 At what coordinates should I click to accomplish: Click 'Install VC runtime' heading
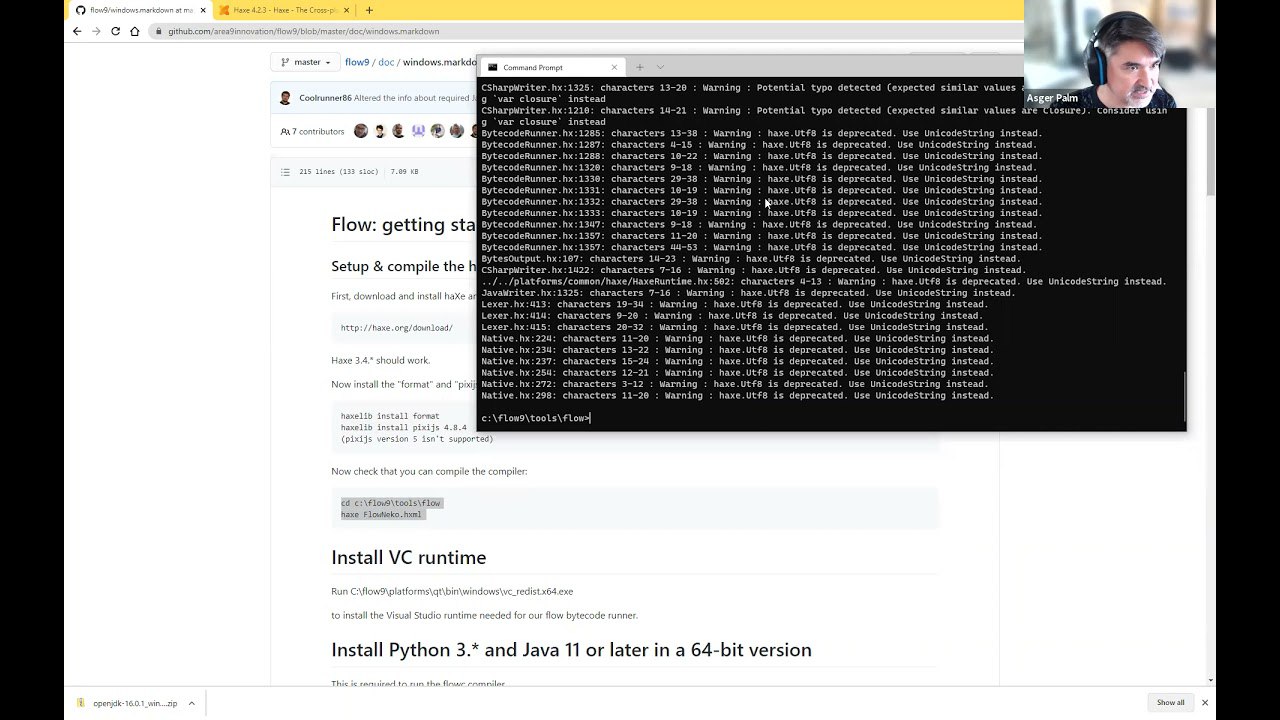[408, 557]
